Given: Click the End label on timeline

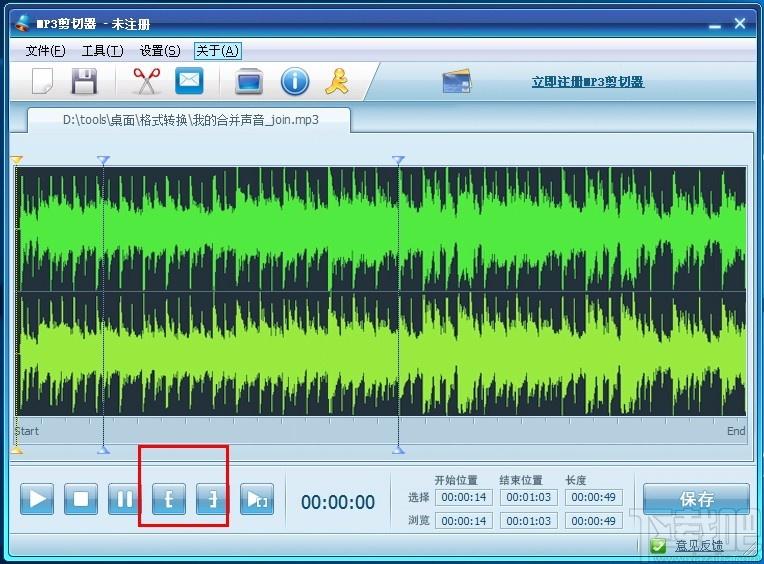Looking at the screenshot, I should click(736, 431).
